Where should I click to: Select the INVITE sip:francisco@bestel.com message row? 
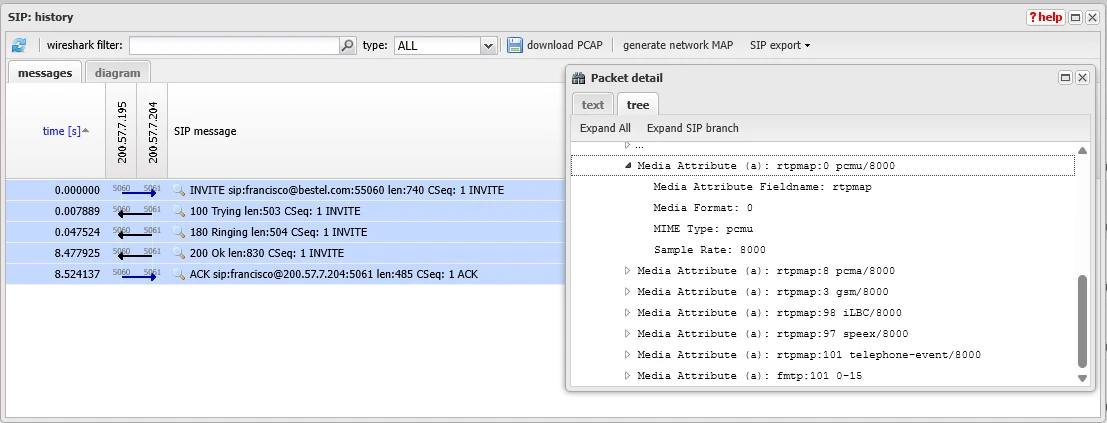[286, 190]
